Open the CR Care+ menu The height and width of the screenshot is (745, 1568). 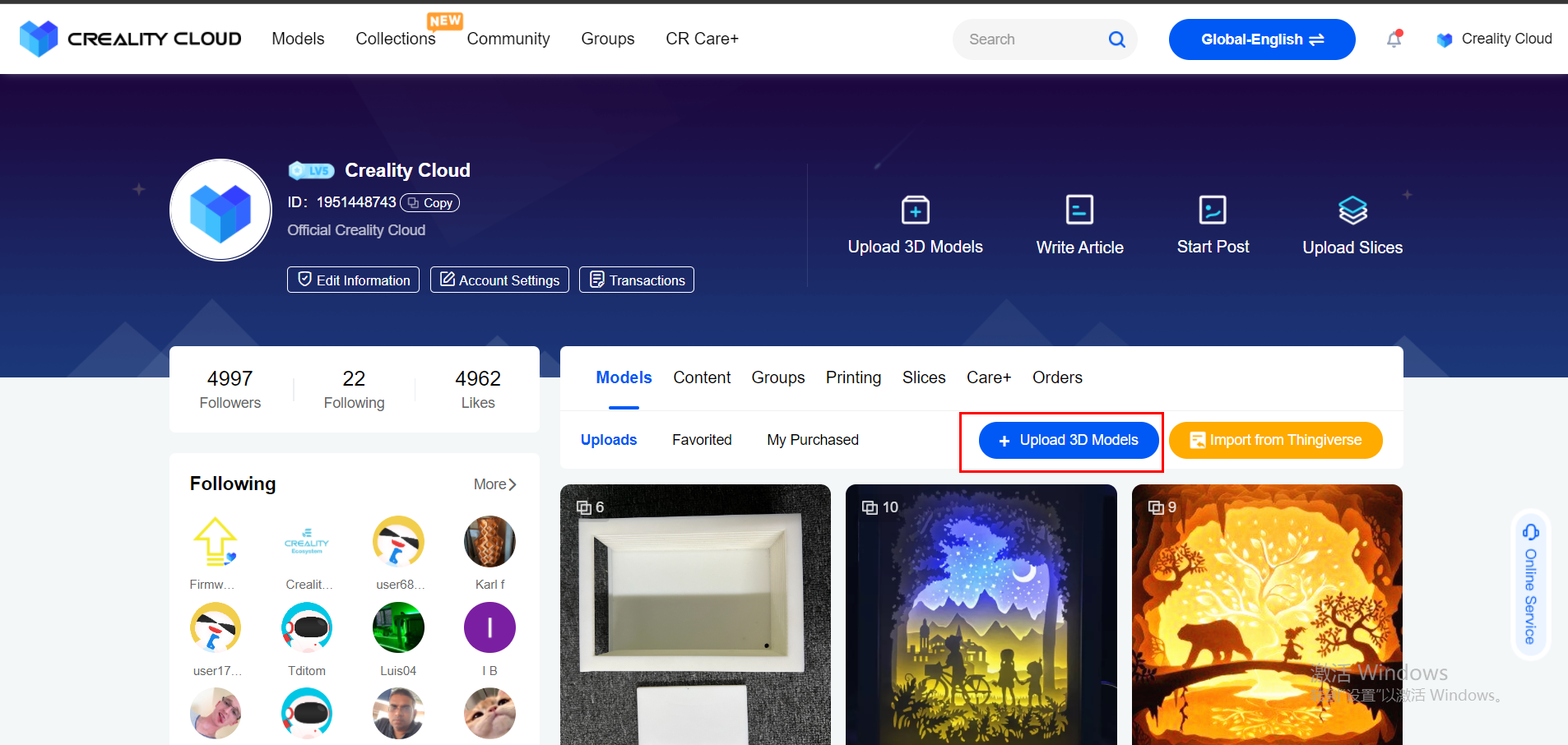pyautogui.click(x=702, y=39)
